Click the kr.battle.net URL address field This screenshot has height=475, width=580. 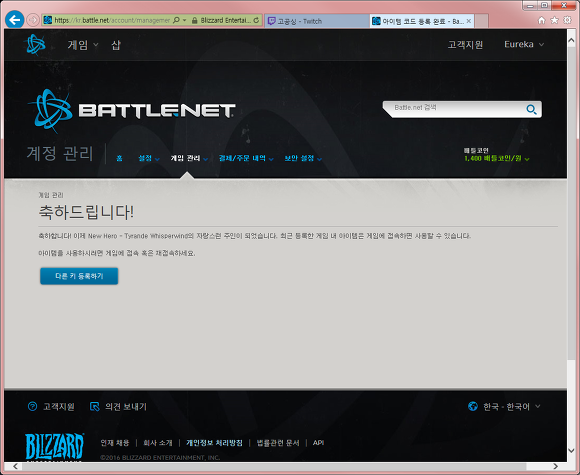tap(112, 20)
